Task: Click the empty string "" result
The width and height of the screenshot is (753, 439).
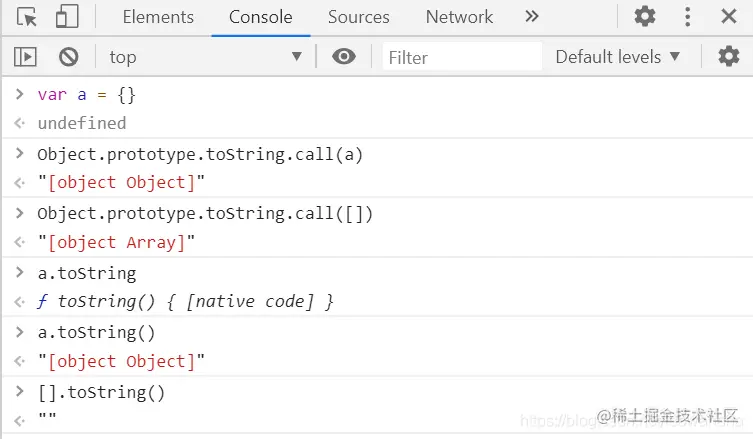Action: pos(47,417)
